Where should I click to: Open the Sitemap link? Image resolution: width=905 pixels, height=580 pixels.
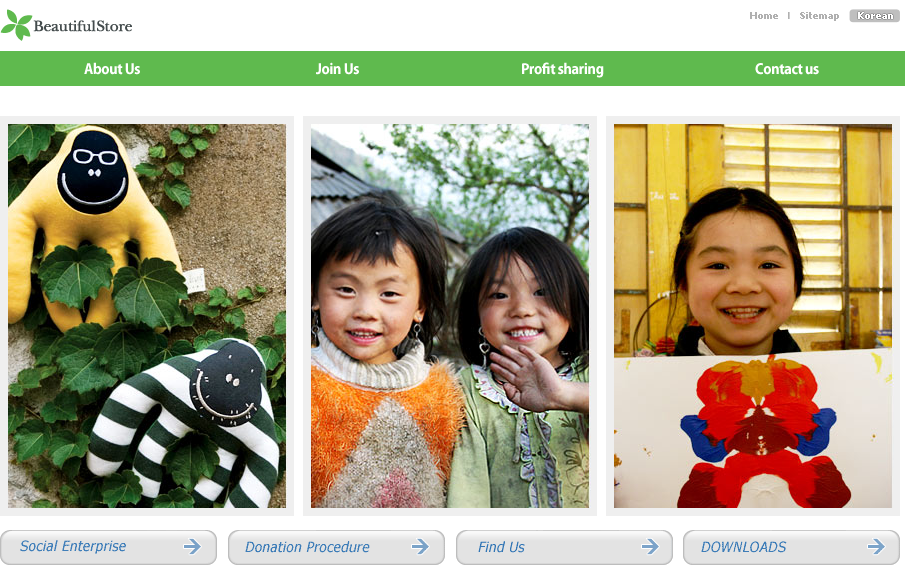(x=819, y=16)
